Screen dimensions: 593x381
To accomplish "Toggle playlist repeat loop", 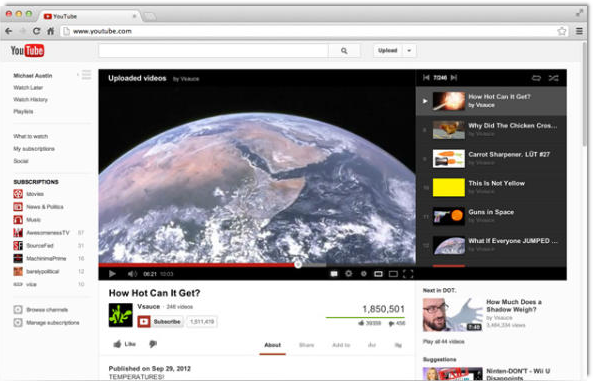I will tap(536, 78).
